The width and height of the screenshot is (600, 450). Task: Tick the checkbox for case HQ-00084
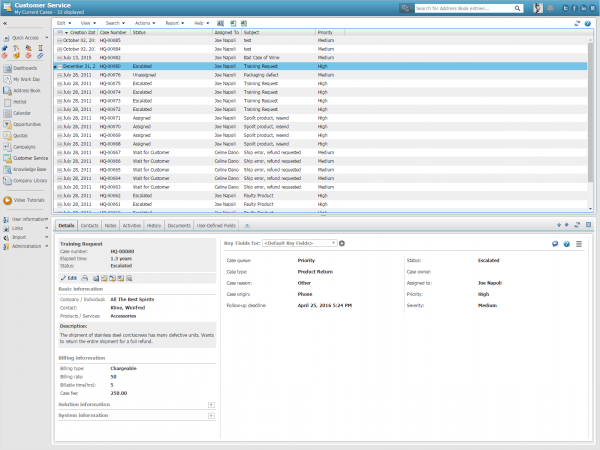coord(60,49)
